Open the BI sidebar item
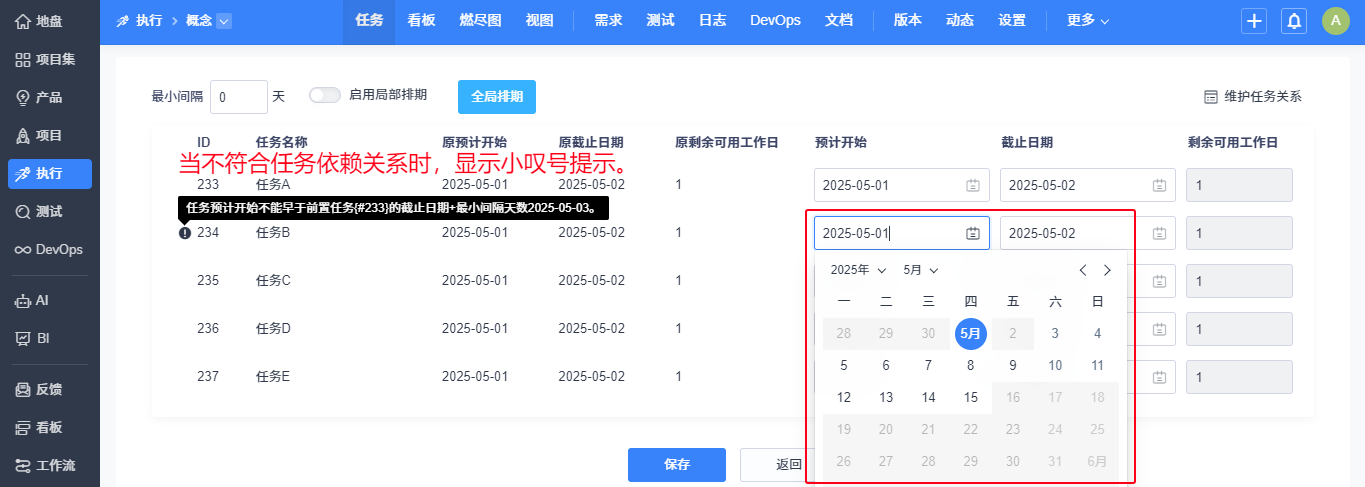The width and height of the screenshot is (1365, 487). pos(50,338)
